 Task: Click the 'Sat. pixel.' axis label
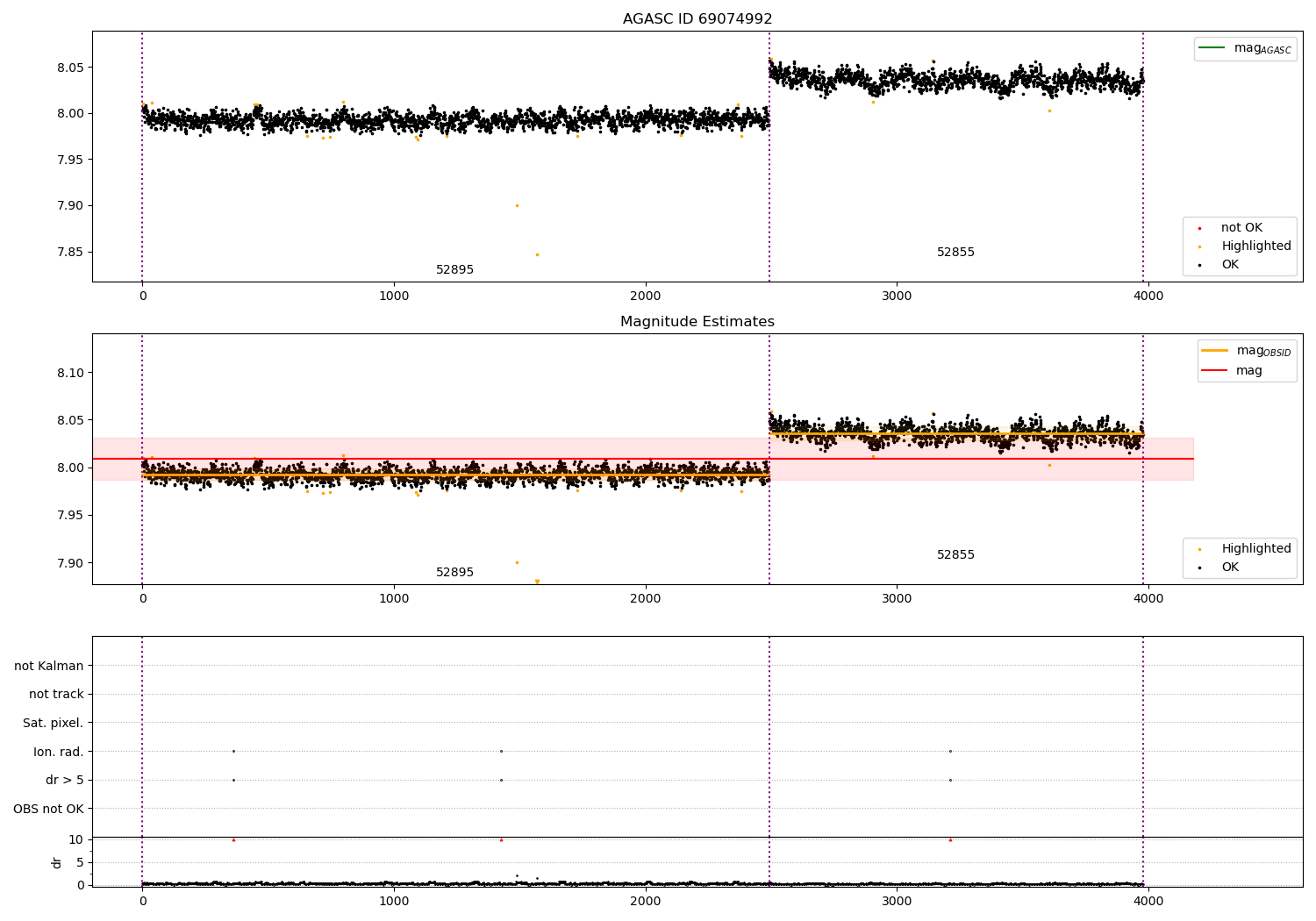click(x=53, y=723)
